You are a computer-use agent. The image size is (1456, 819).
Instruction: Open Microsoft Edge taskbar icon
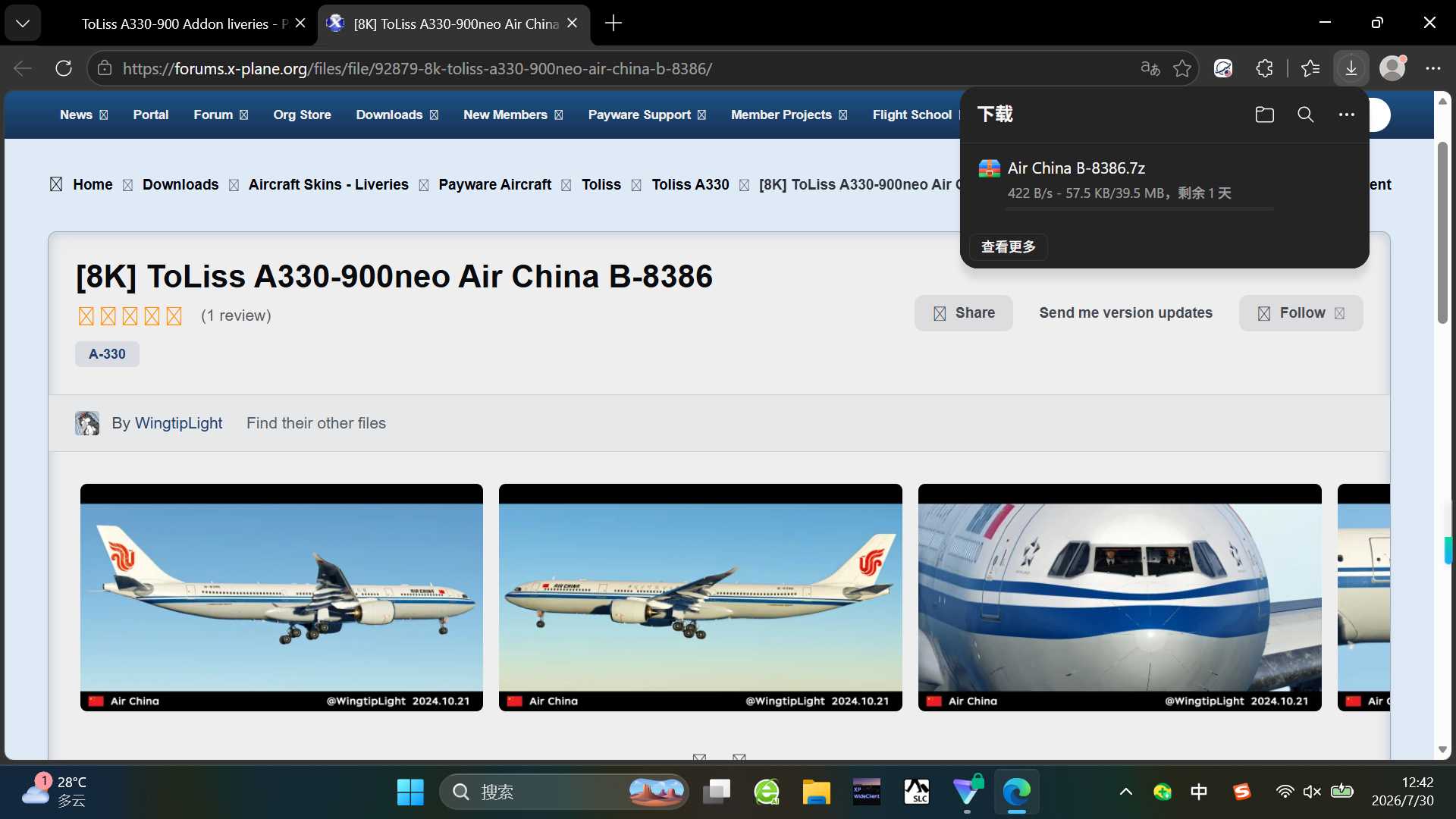1017,792
